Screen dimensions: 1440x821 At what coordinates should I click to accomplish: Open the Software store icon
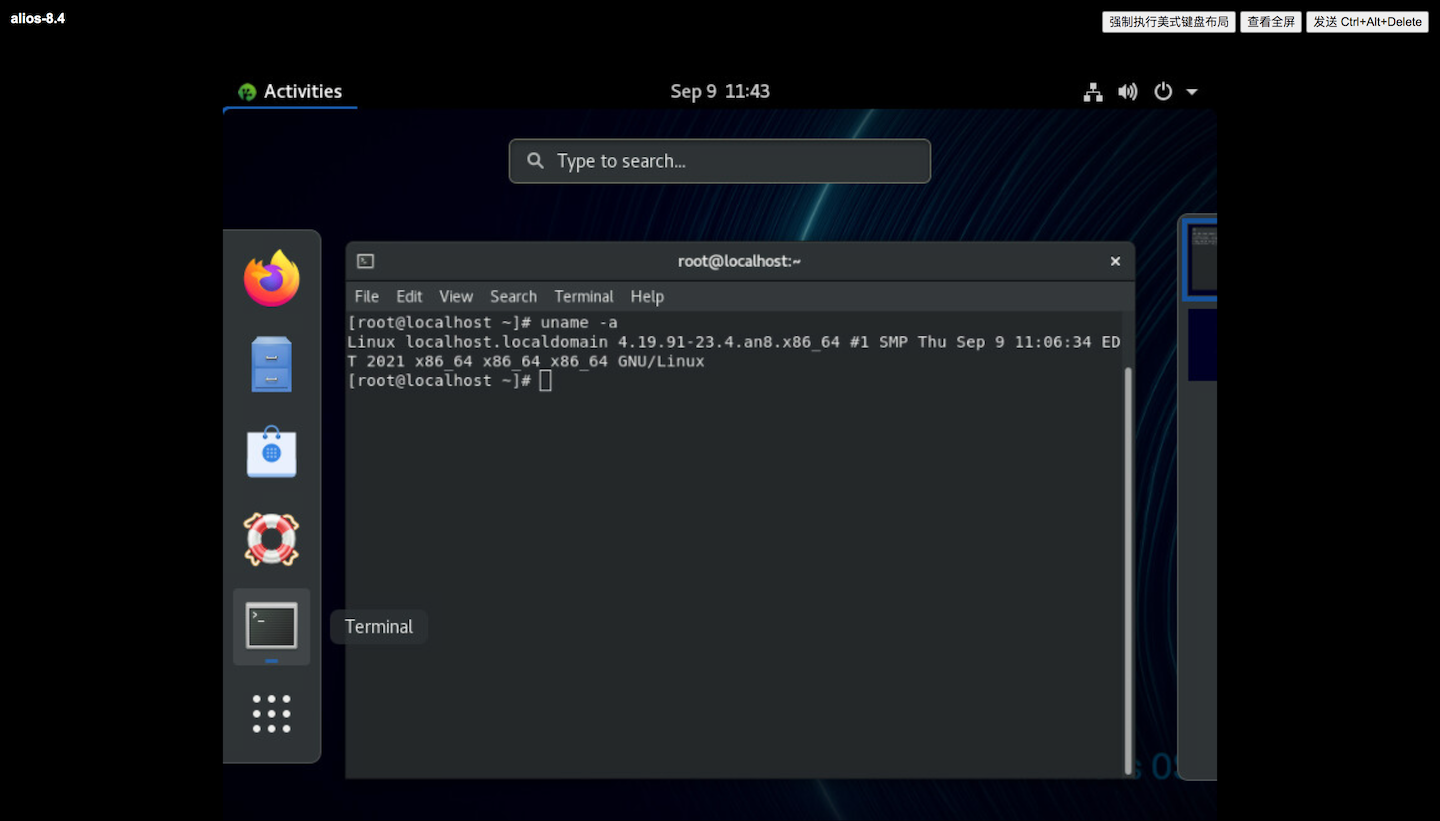[271, 452]
